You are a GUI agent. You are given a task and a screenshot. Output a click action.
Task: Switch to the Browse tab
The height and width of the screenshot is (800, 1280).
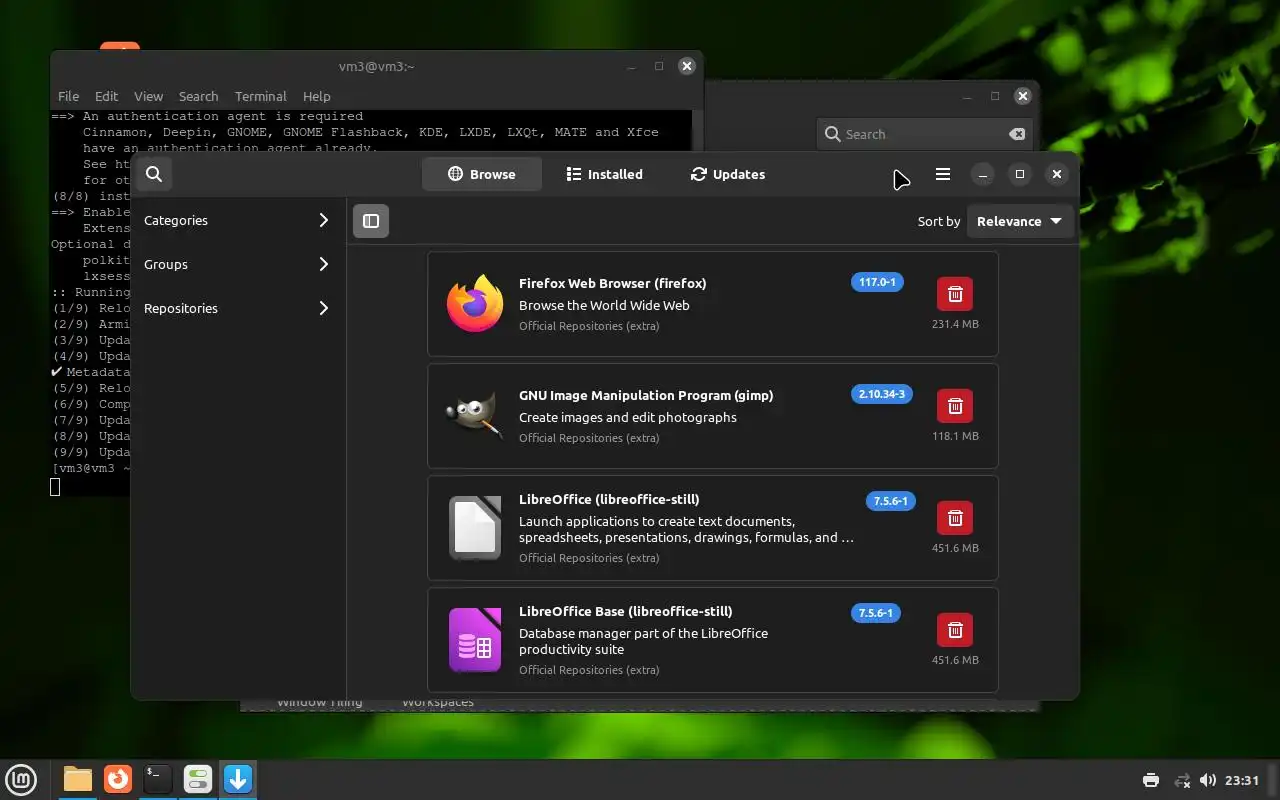(x=482, y=174)
